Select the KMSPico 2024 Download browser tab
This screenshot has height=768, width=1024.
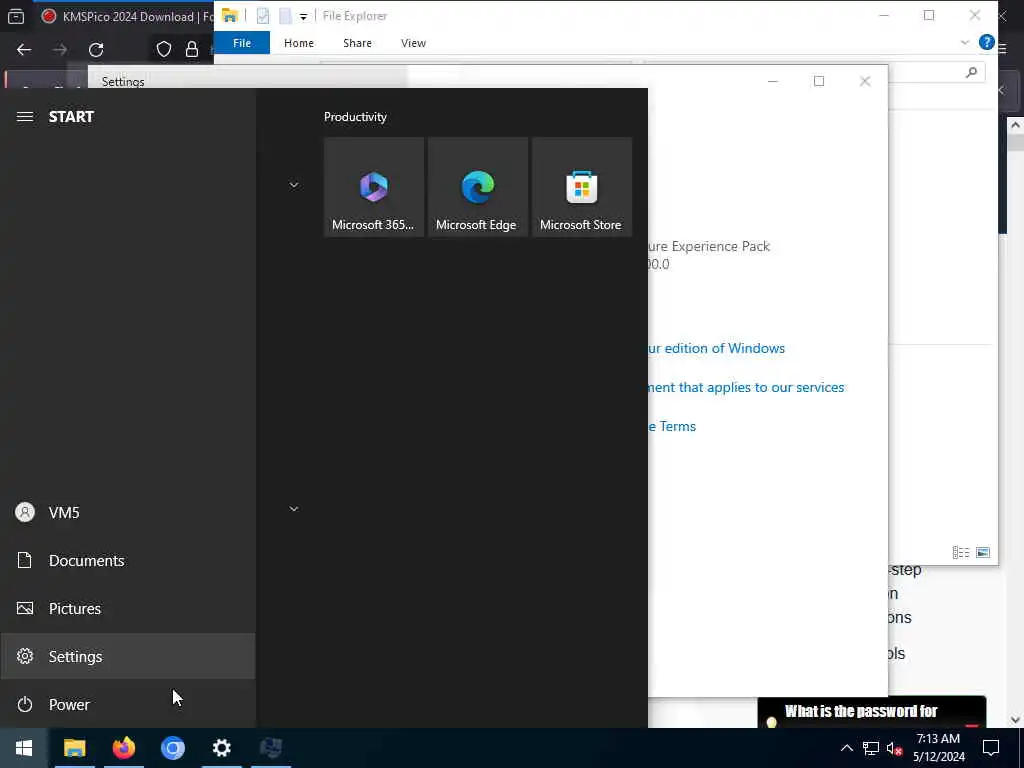(127, 16)
